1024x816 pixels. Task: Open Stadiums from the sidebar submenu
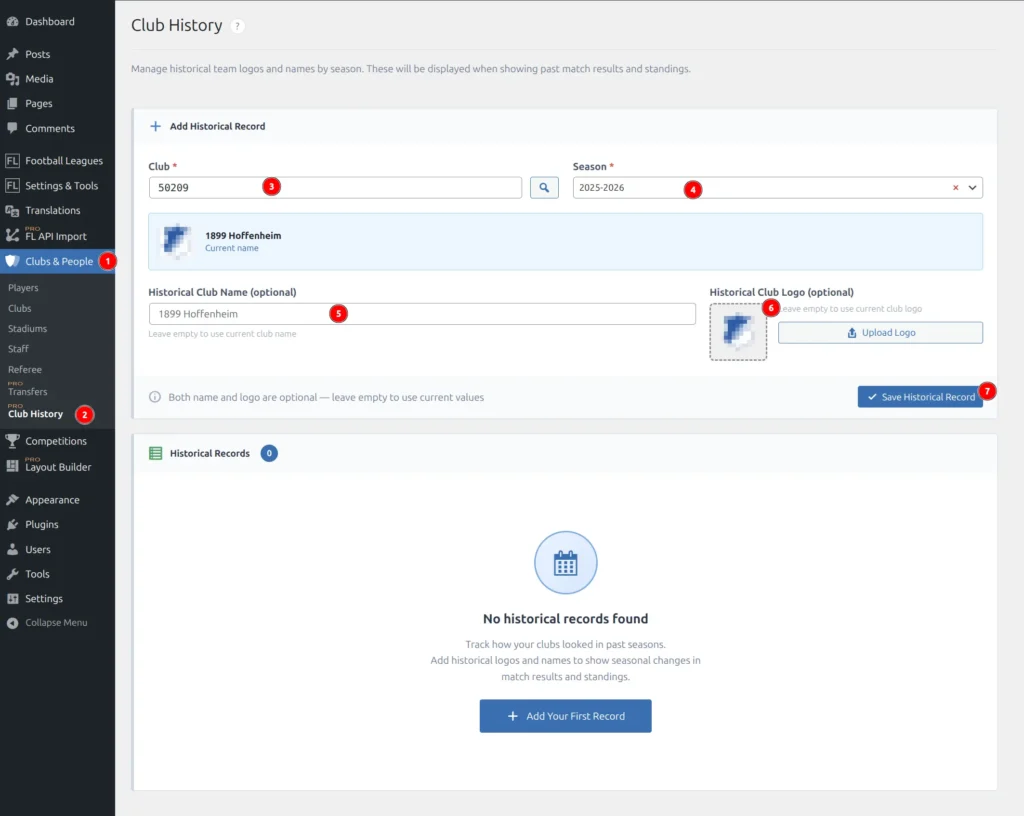pos(27,328)
